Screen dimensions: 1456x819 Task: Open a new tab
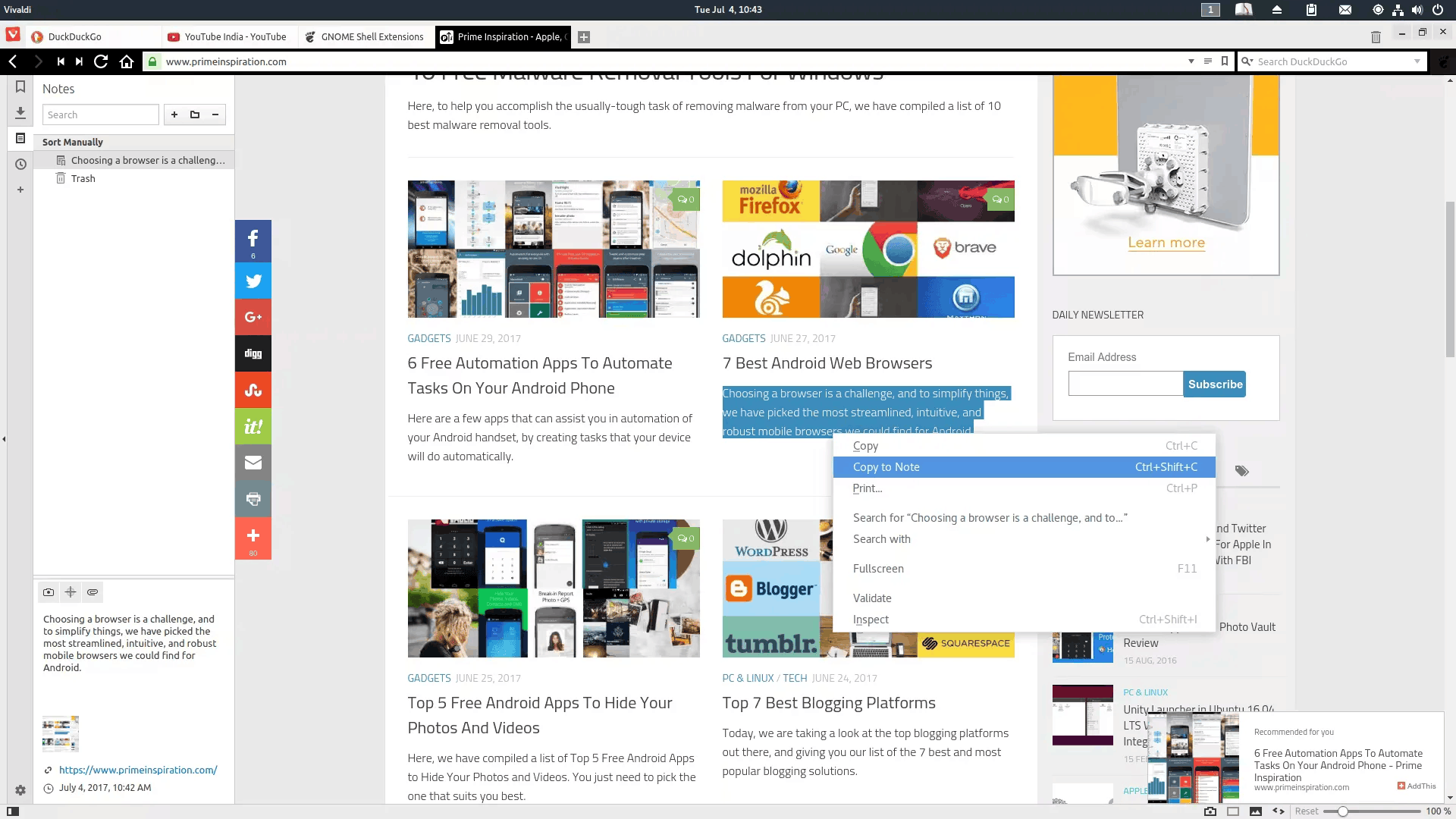click(x=584, y=36)
